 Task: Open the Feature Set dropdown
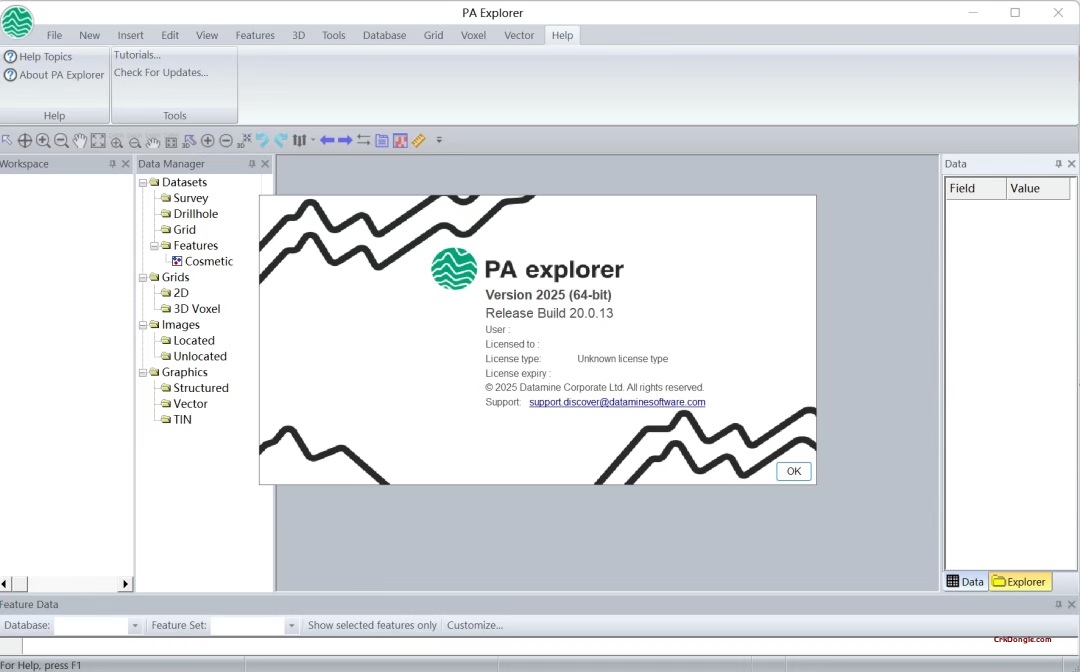[x=290, y=625]
